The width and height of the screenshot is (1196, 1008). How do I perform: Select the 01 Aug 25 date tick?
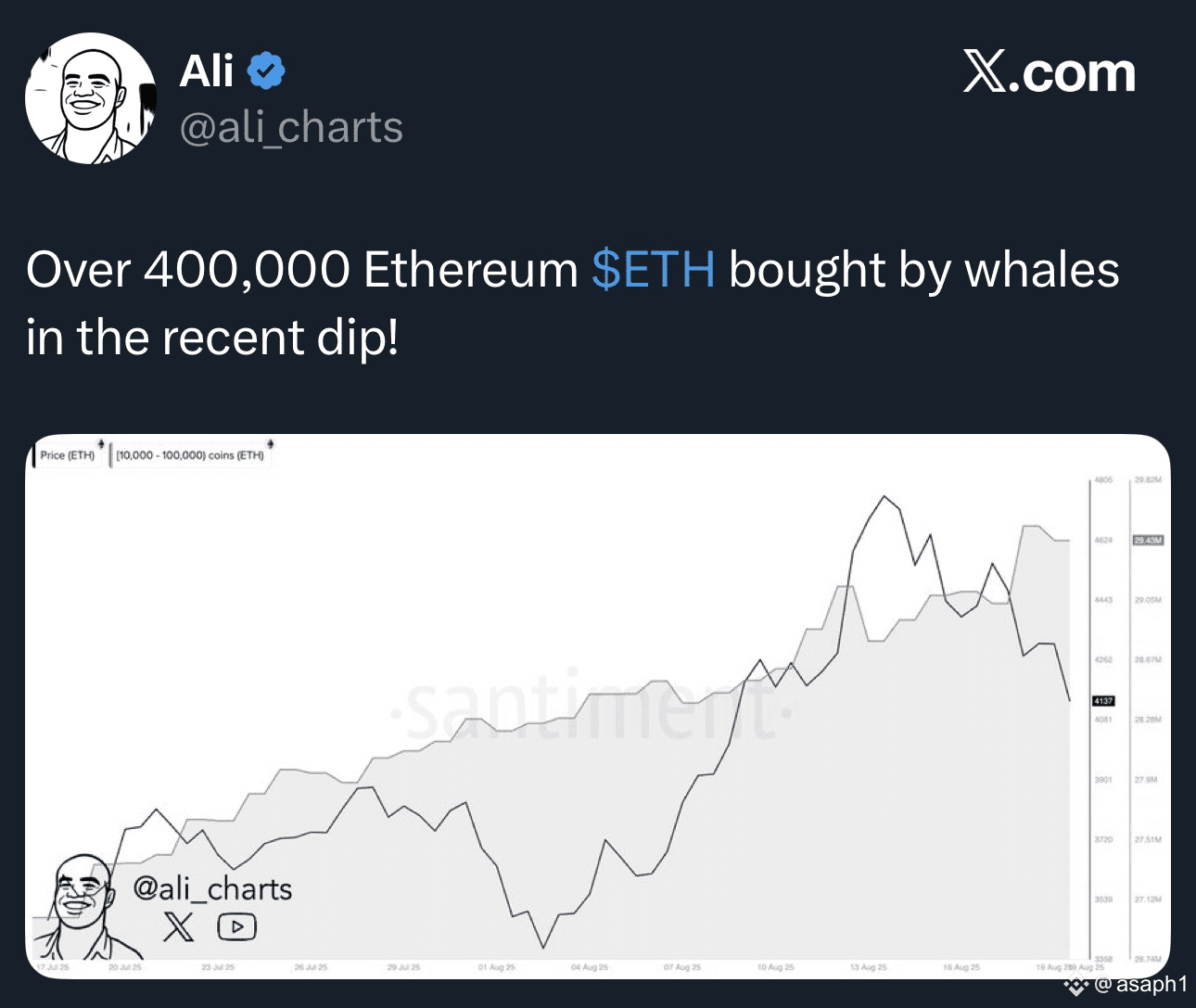pyautogui.click(x=497, y=967)
